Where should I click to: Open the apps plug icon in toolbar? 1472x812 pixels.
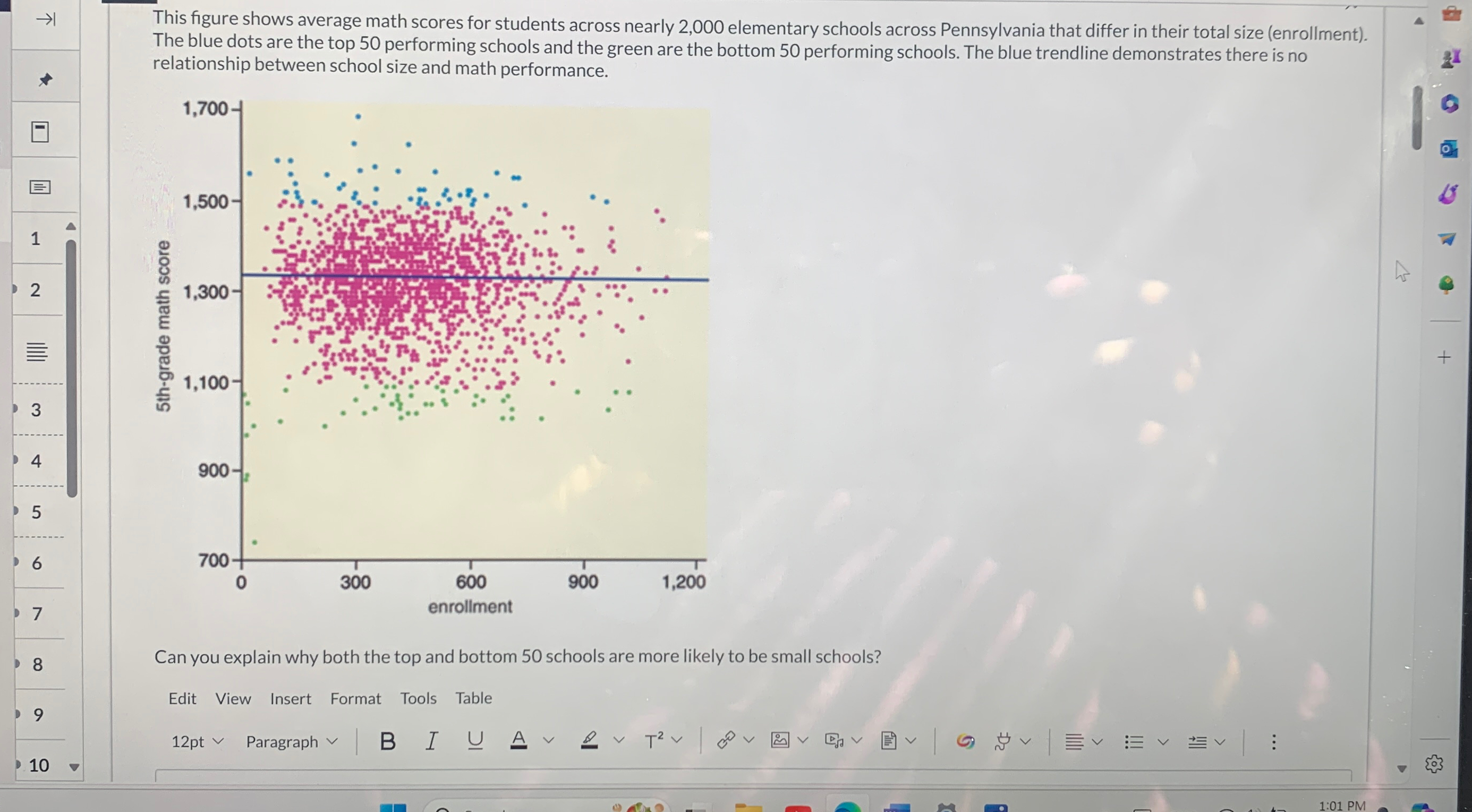click(x=1003, y=742)
